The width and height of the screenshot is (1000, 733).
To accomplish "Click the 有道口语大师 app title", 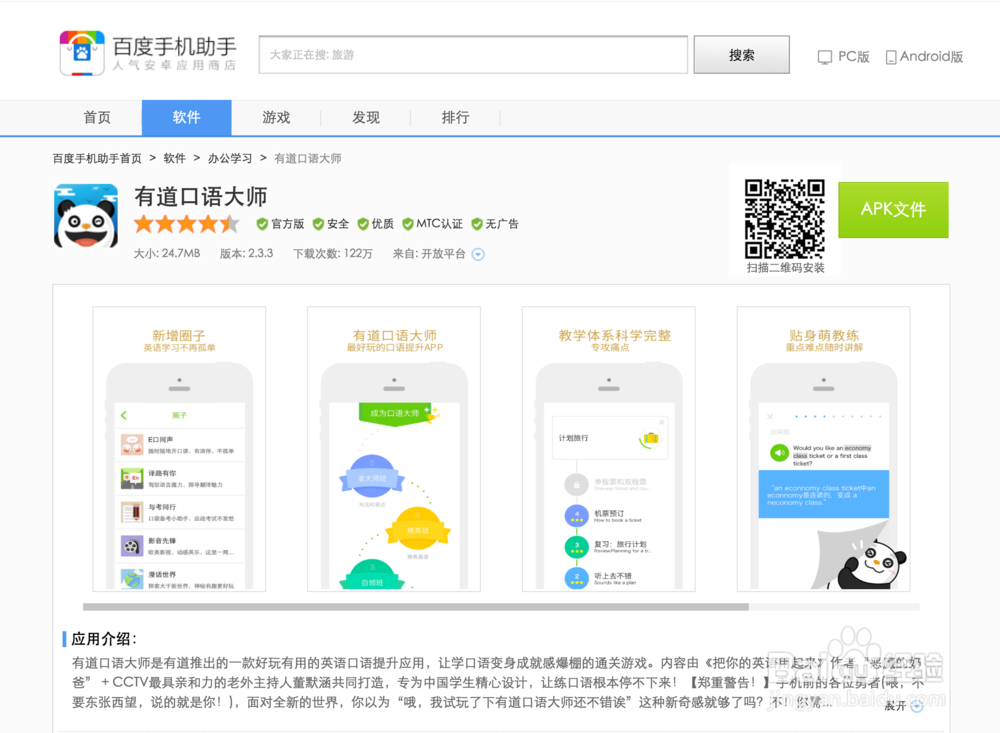I will 201,196.
